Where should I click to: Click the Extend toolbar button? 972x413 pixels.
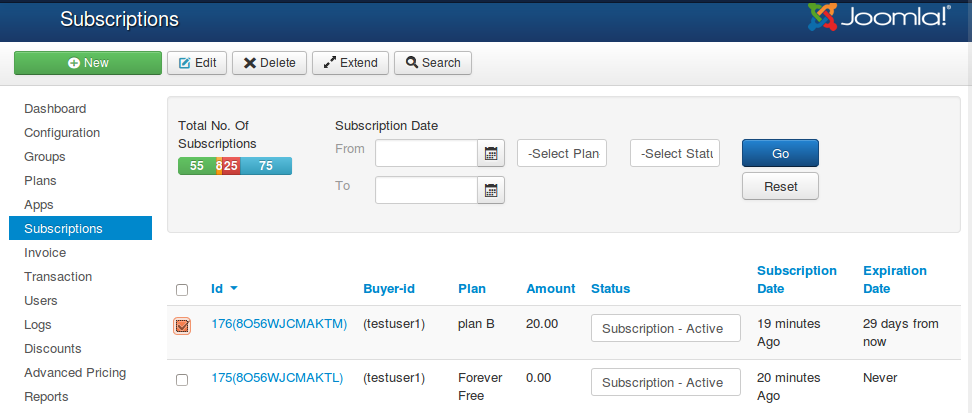pos(350,63)
